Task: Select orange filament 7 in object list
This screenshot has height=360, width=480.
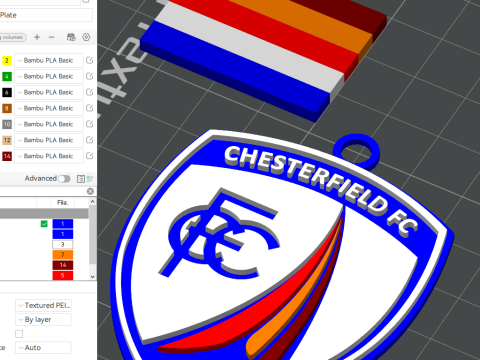Action: [x=63, y=255]
